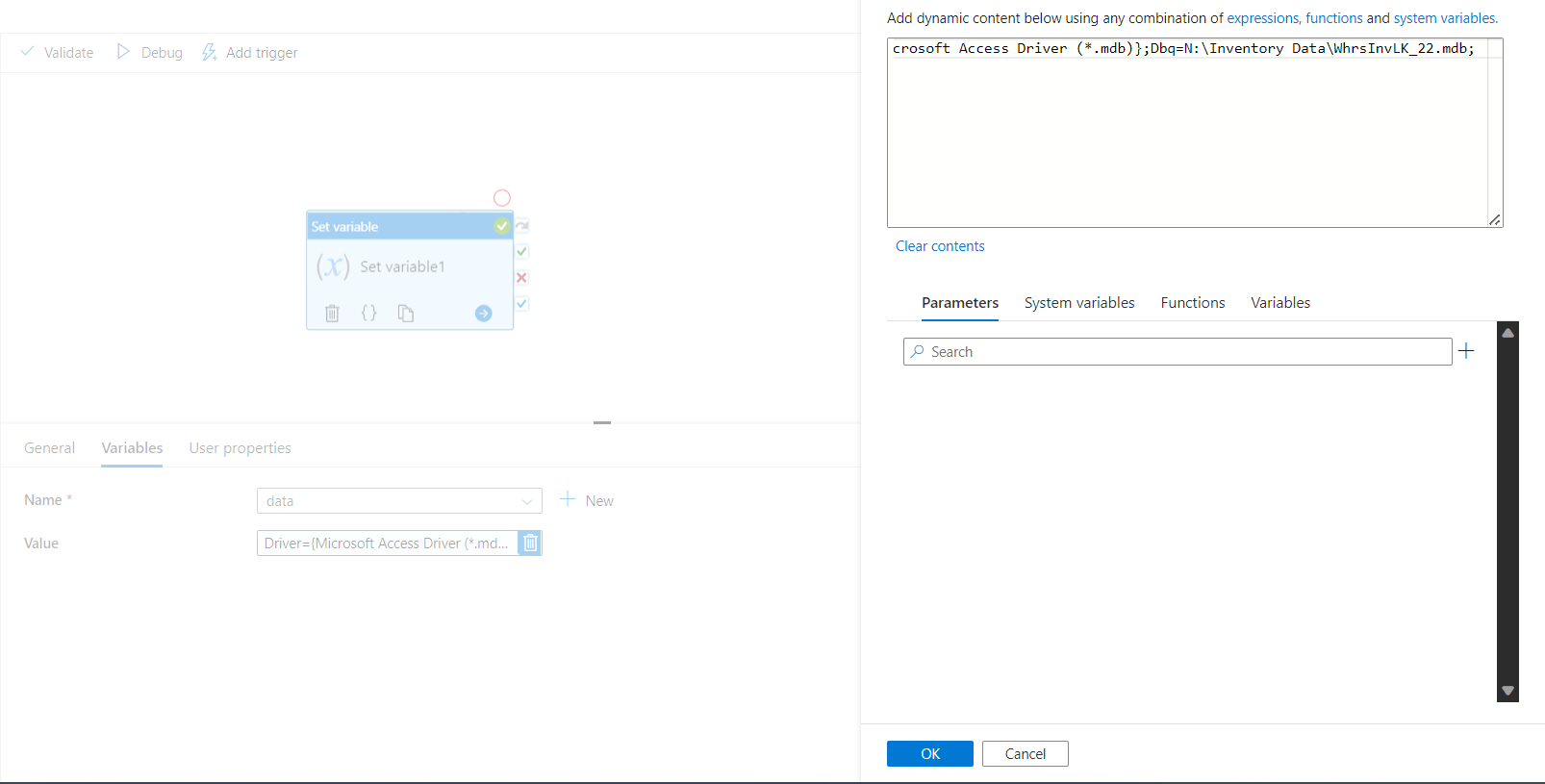1545x784 pixels.
Task: Open the Functions tab
Action: [1193, 303]
